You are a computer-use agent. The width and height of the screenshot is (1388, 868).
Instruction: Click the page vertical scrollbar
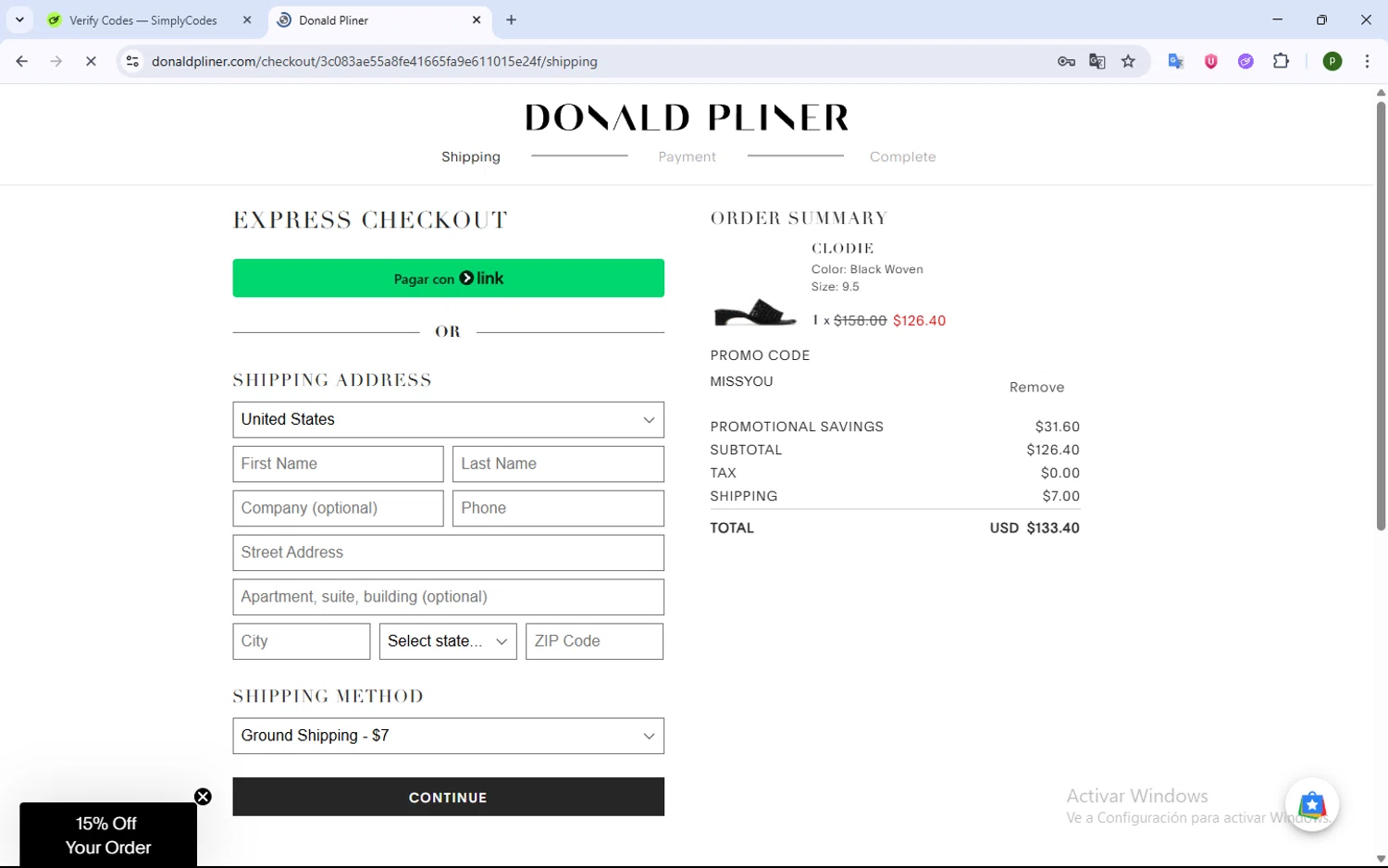pos(1381,315)
